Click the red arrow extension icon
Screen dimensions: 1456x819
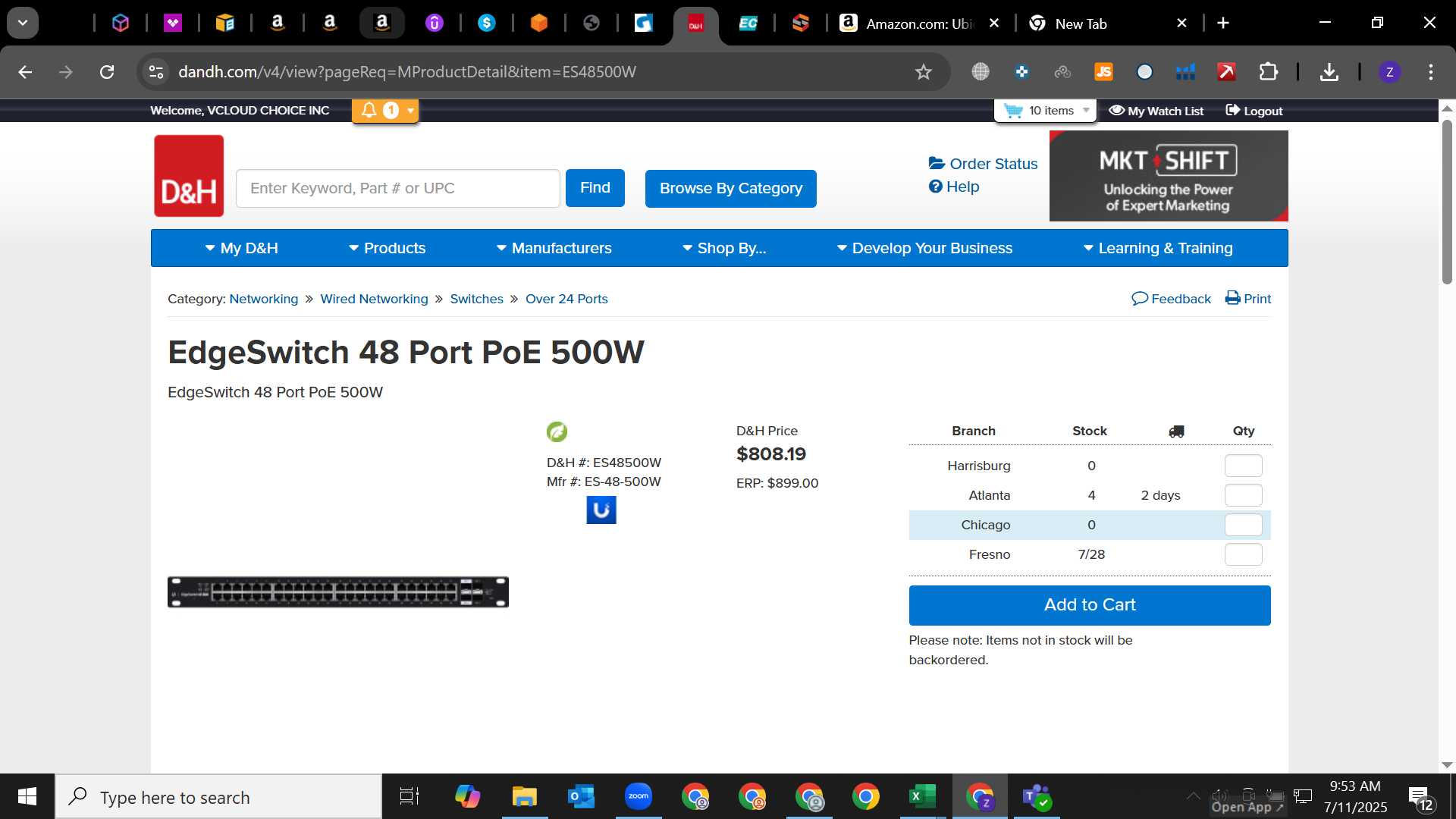1226,72
